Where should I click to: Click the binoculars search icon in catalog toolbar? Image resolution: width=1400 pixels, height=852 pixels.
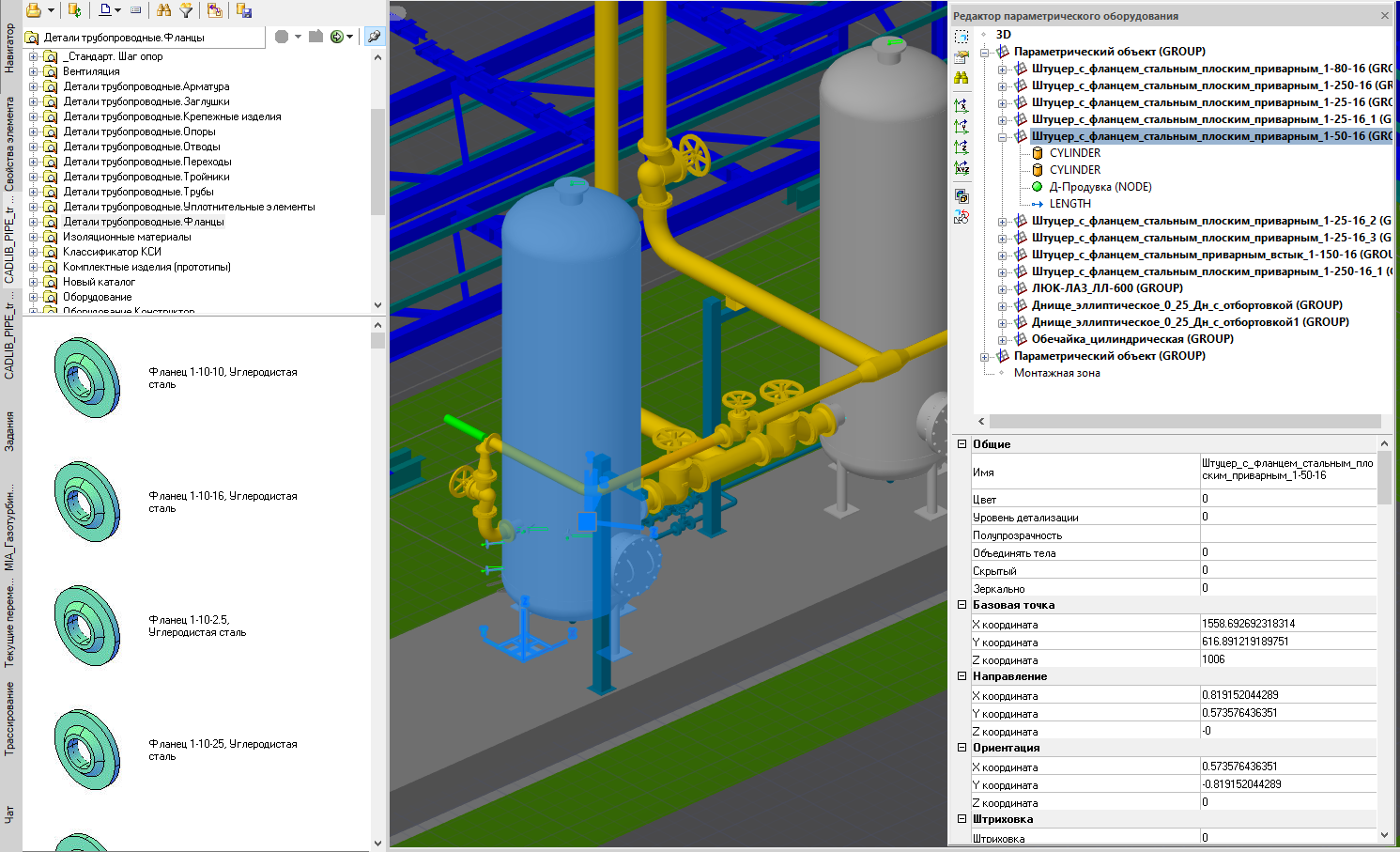pyautogui.click(x=164, y=10)
